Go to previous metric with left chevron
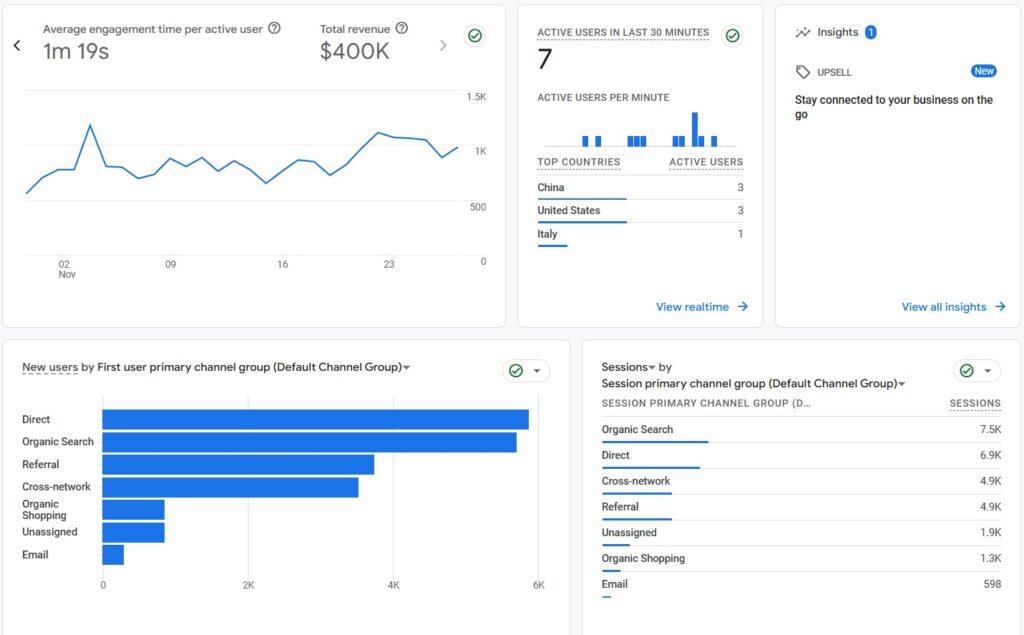The height and width of the screenshot is (635, 1024). pyautogui.click(x=17, y=45)
